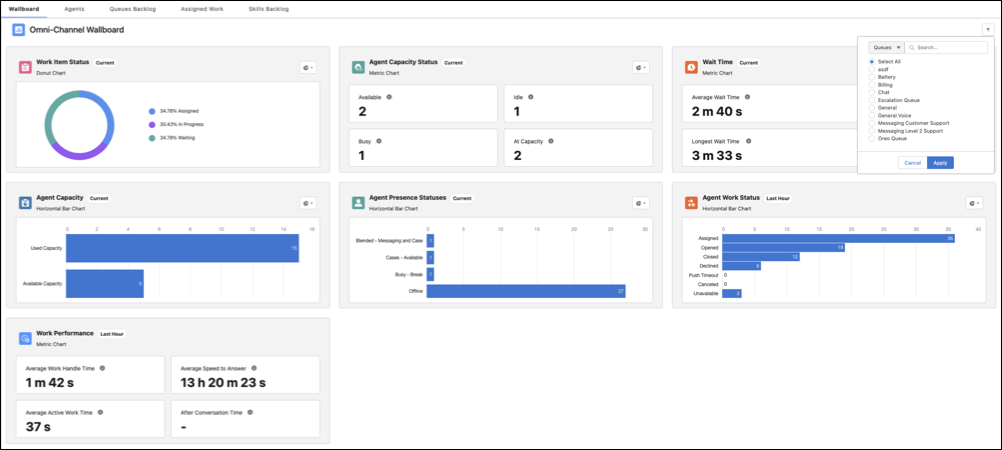Open the Skills Backlog tab
The width and height of the screenshot is (1002, 450).
268,8
